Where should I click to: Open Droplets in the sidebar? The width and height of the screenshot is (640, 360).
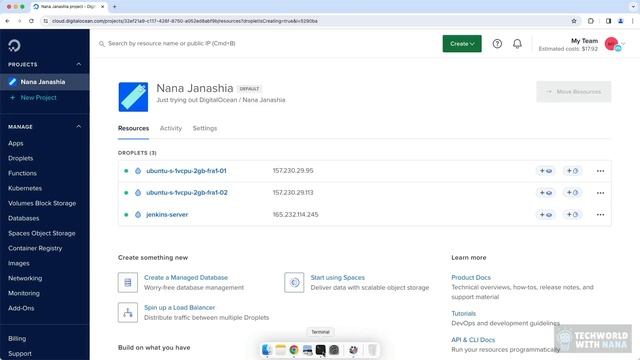click(20, 158)
